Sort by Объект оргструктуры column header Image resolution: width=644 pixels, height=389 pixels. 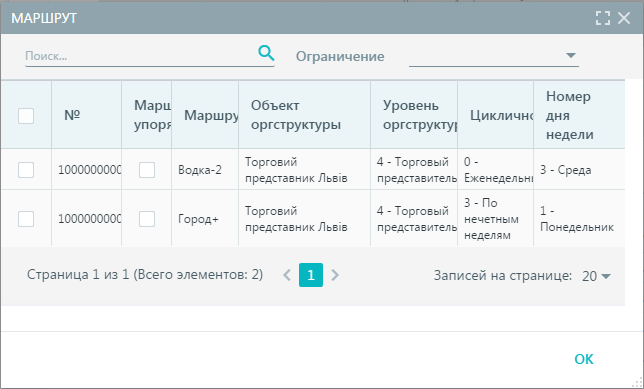click(x=296, y=115)
